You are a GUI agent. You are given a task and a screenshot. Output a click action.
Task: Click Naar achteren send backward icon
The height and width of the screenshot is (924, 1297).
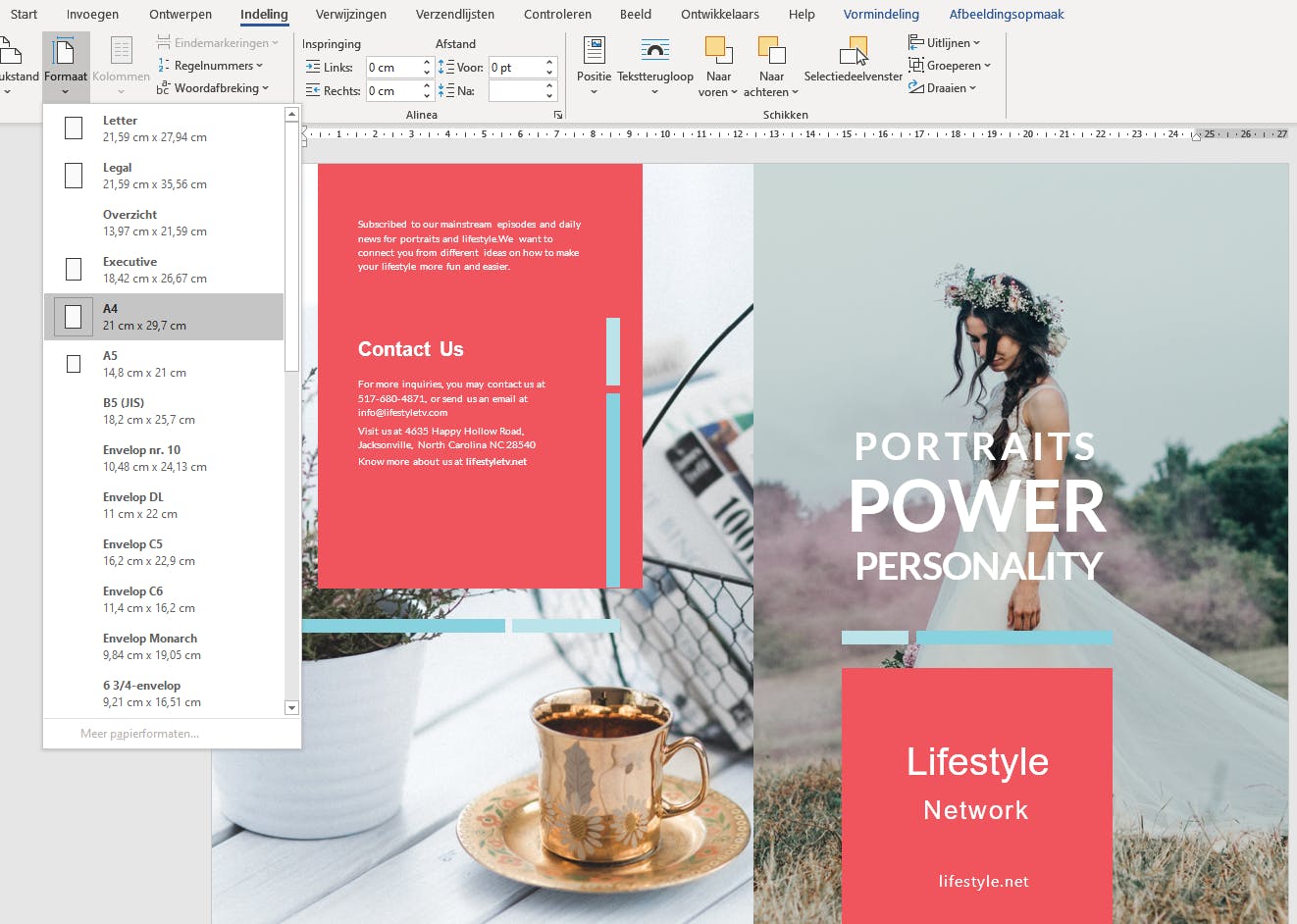[x=772, y=51]
